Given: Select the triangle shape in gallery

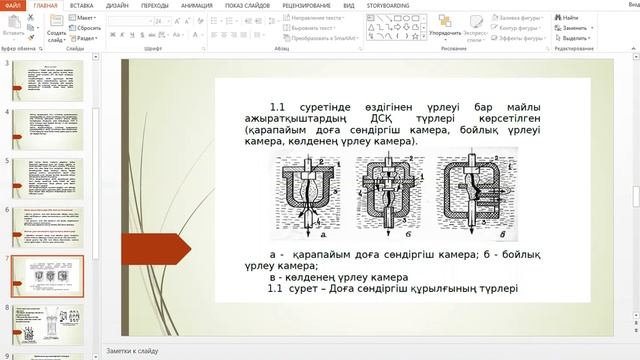Looking at the screenshot, I should tap(371, 27).
